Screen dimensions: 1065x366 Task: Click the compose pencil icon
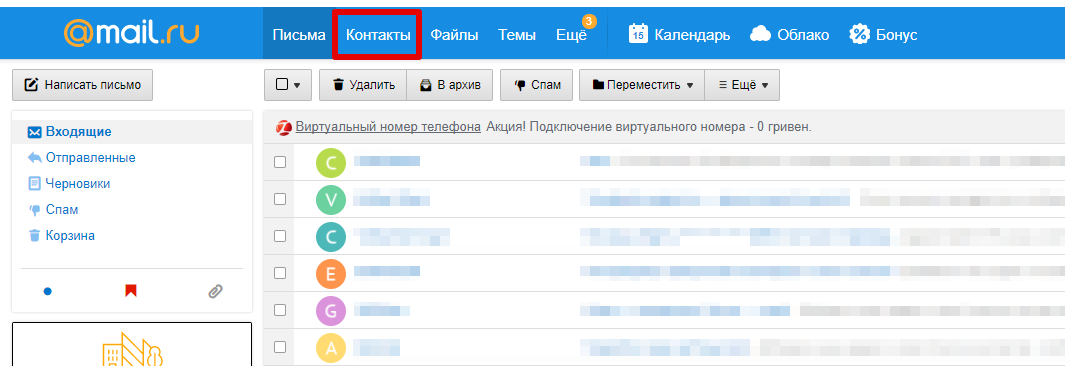(31, 85)
